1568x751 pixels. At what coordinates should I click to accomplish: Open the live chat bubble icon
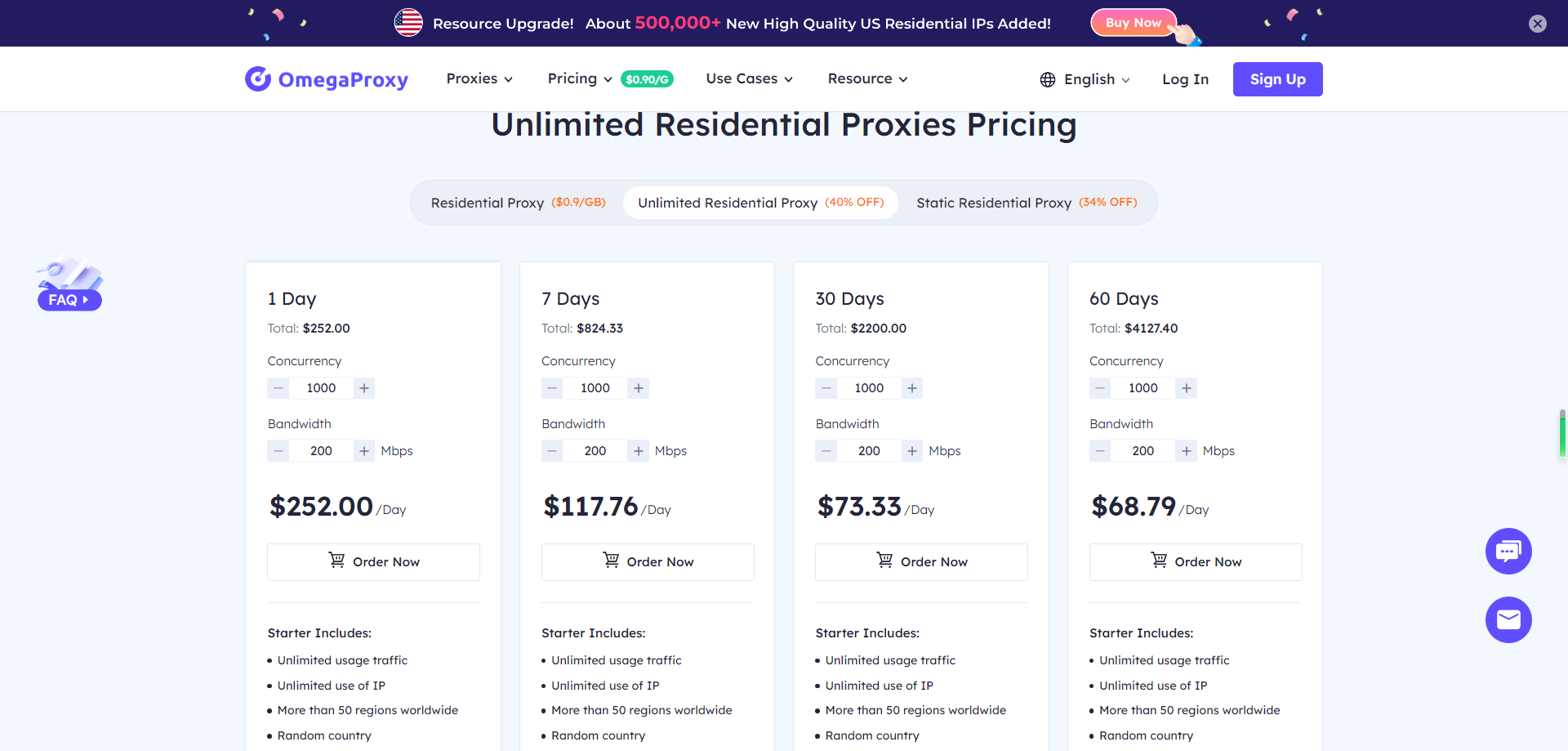click(1508, 552)
